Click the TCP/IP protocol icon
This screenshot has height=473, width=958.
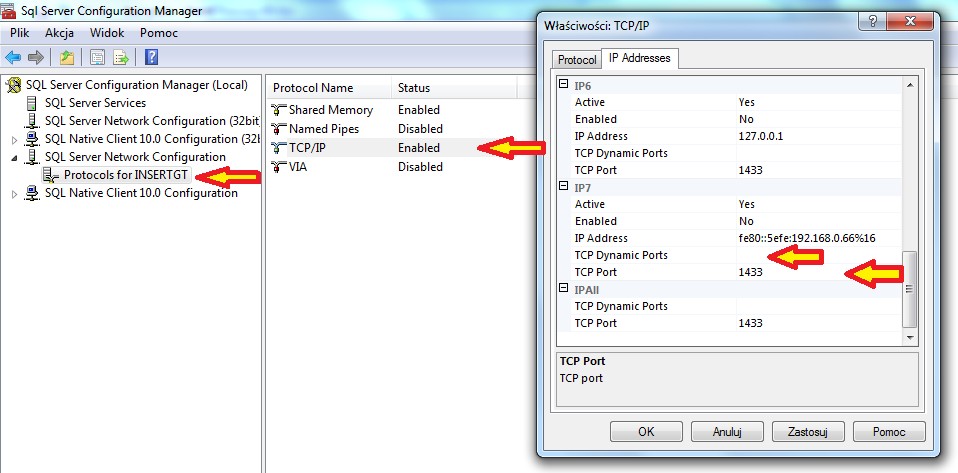tap(279, 148)
